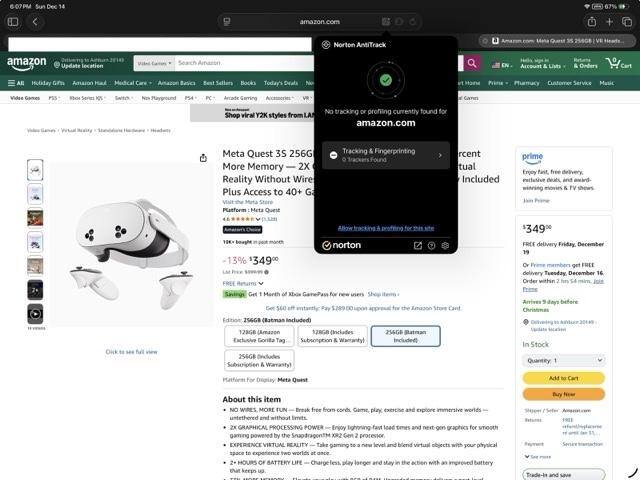
Task: Toggle the Safari sidebar icon
Action: tap(13, 21)
